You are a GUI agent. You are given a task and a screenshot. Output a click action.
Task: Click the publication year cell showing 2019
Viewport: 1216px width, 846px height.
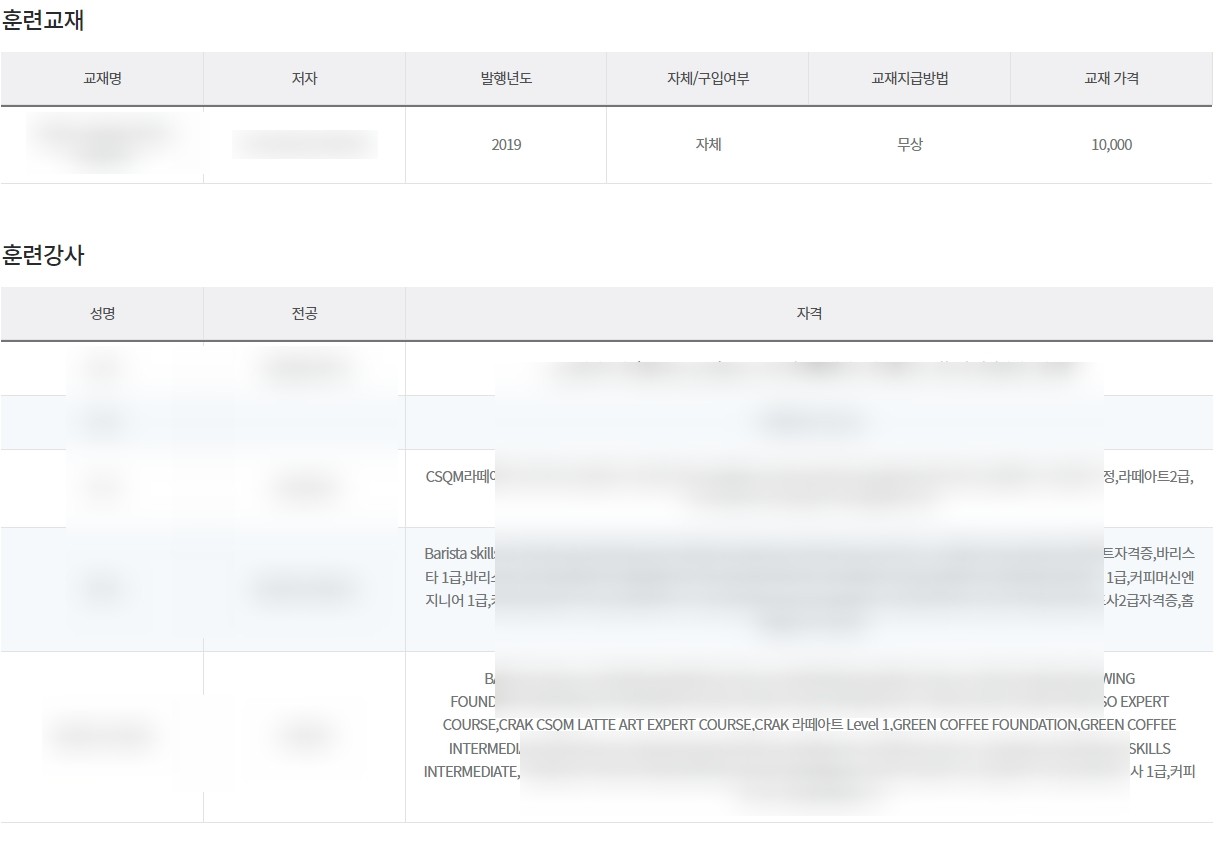[x=506, y=144]
